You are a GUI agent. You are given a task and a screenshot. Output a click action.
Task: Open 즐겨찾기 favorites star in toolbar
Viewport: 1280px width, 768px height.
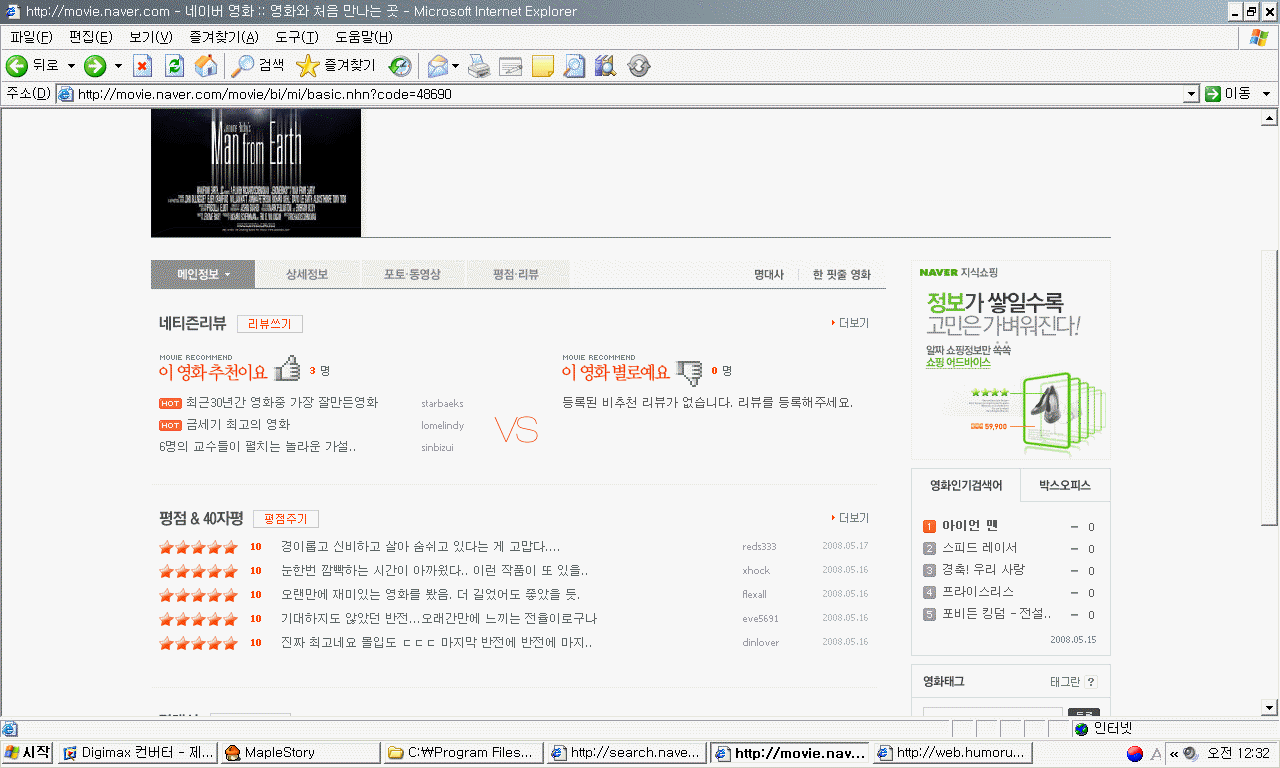(x=336, y=66)
